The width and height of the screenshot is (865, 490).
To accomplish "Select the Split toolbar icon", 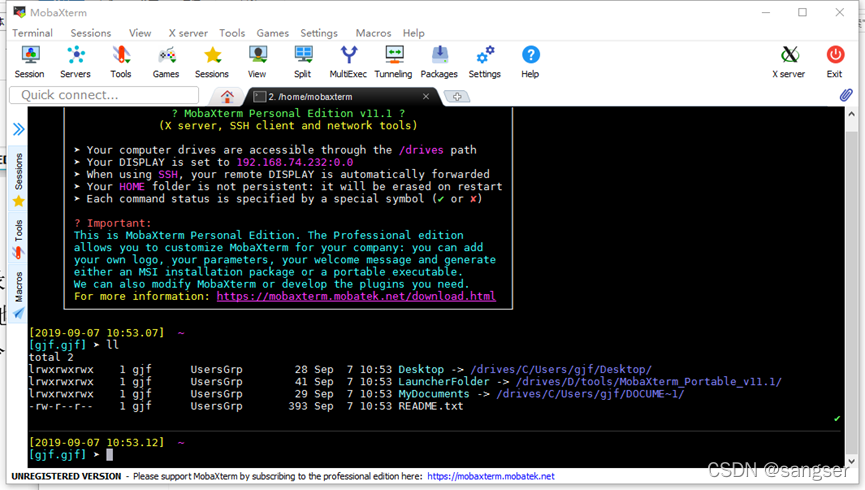I will (303, 62).
